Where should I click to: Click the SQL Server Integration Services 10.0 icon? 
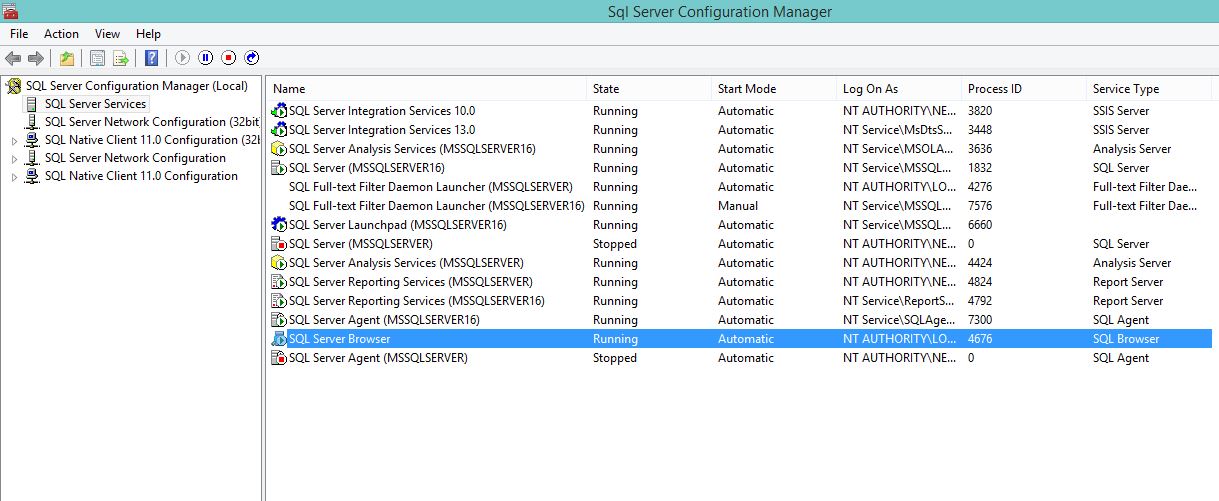(x=279, y=111)
